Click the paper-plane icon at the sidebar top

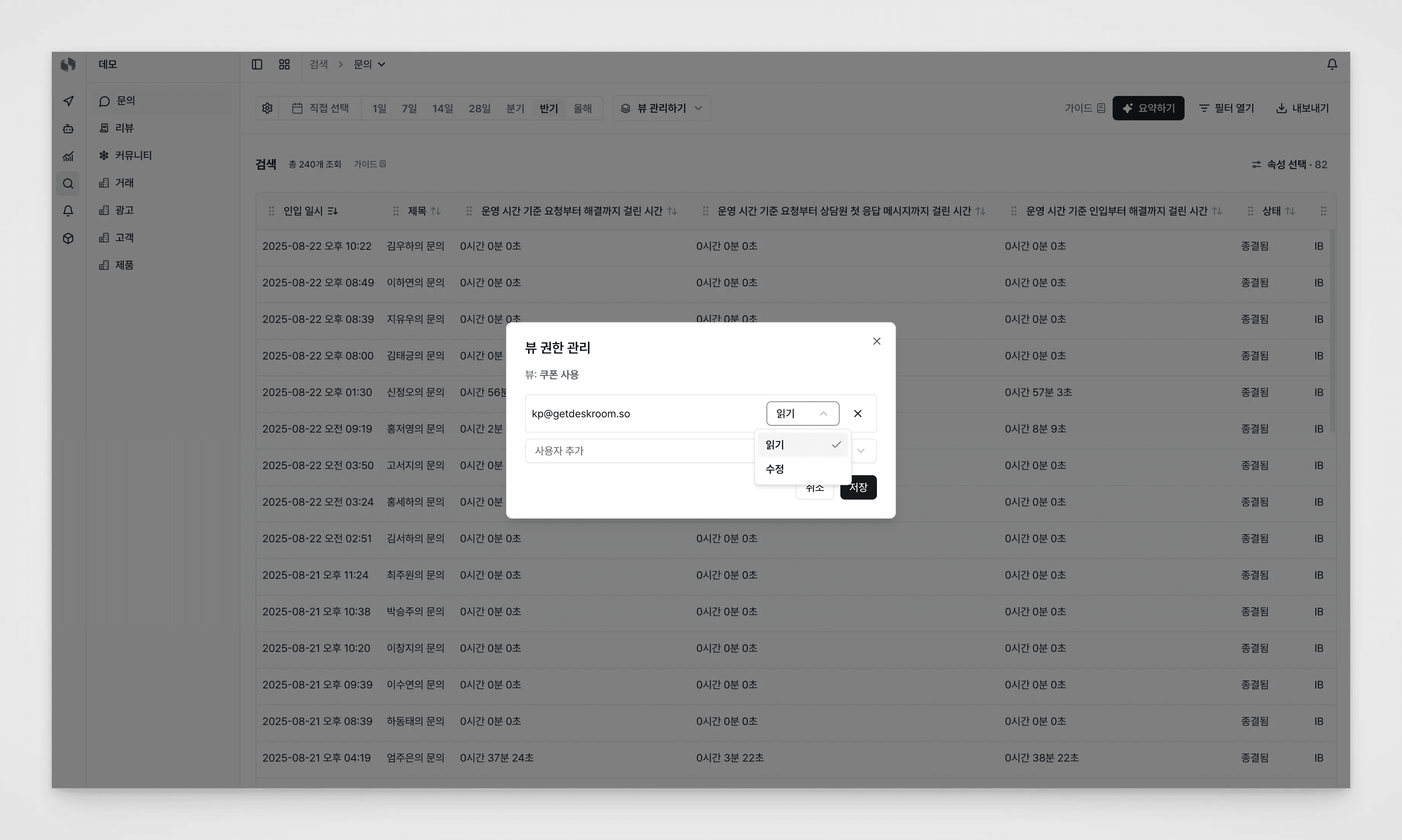pyautogui.click(x=68, y=100)
